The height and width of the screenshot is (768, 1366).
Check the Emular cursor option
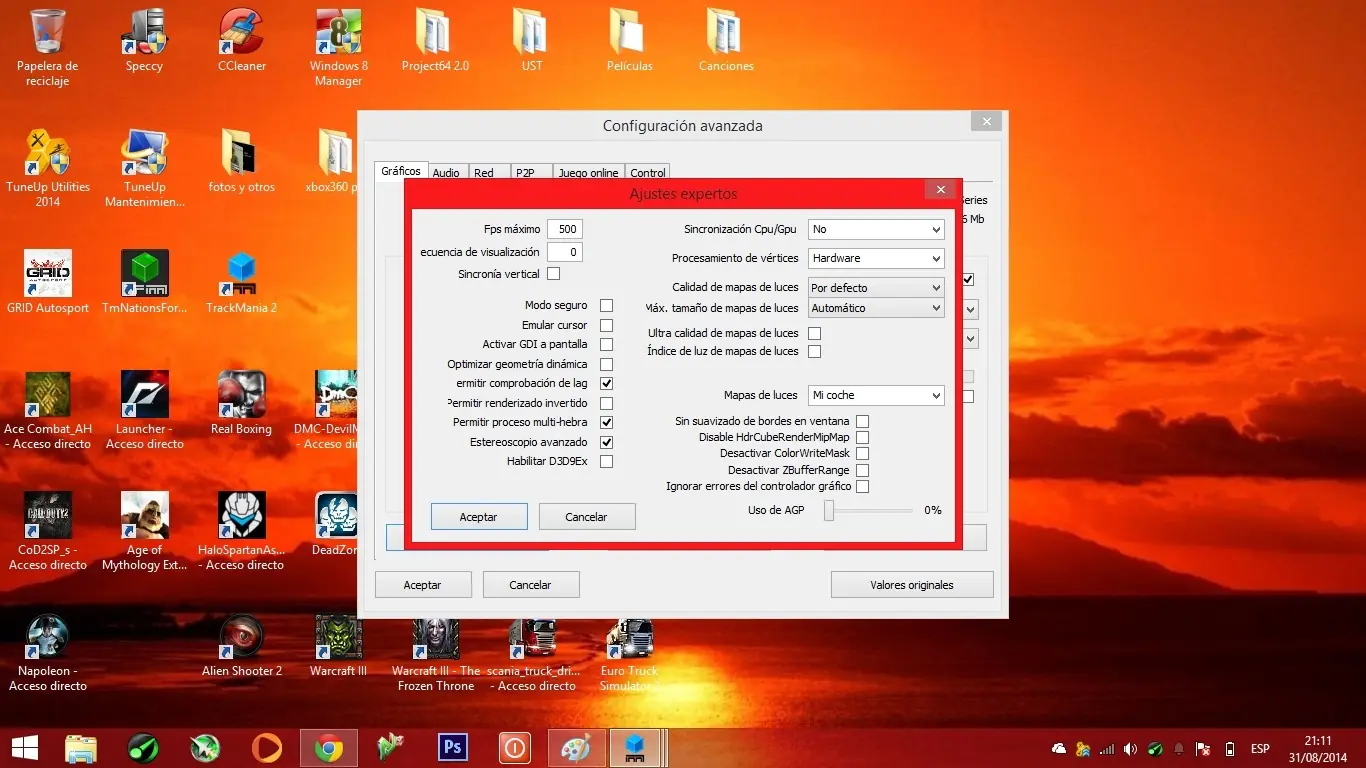point(606,325)
